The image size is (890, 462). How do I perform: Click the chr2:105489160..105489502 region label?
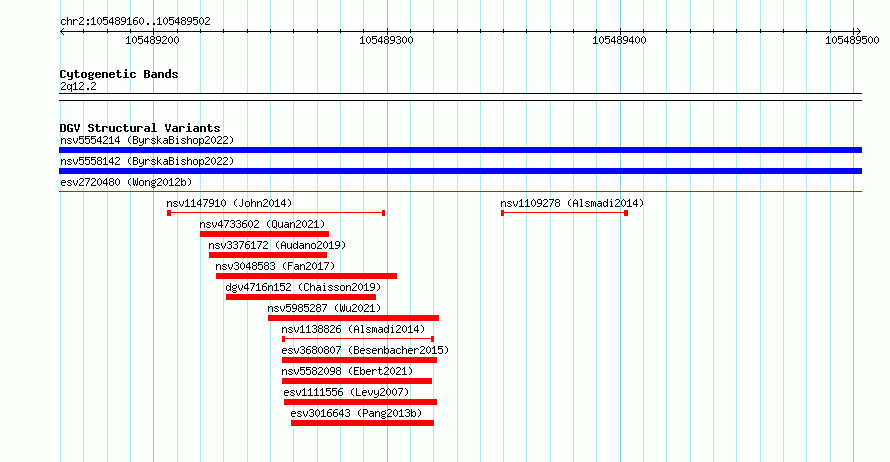(135, 21)
